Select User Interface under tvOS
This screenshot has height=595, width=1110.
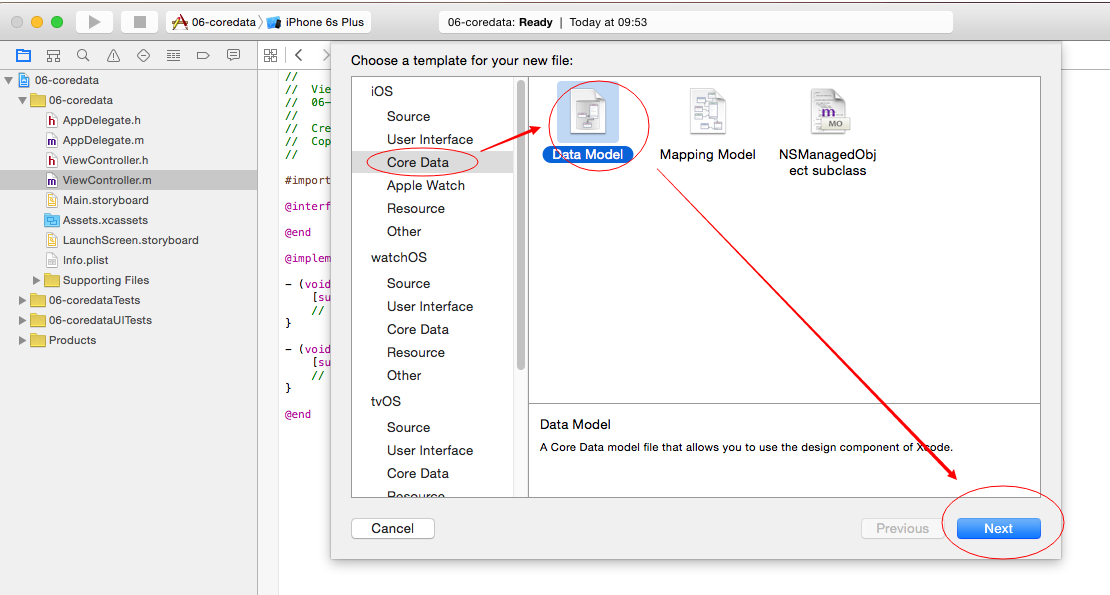pyautogui.click(x=430, y=450)
